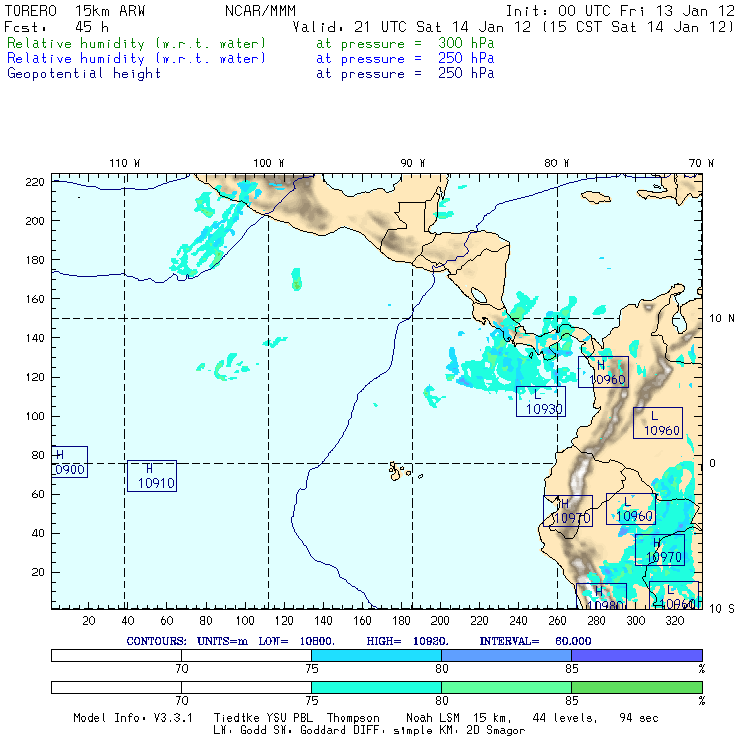Viewport: 740px width, 740px height.
Task: Click the 'H 10980' high marker box
Action: coord(602,596)
